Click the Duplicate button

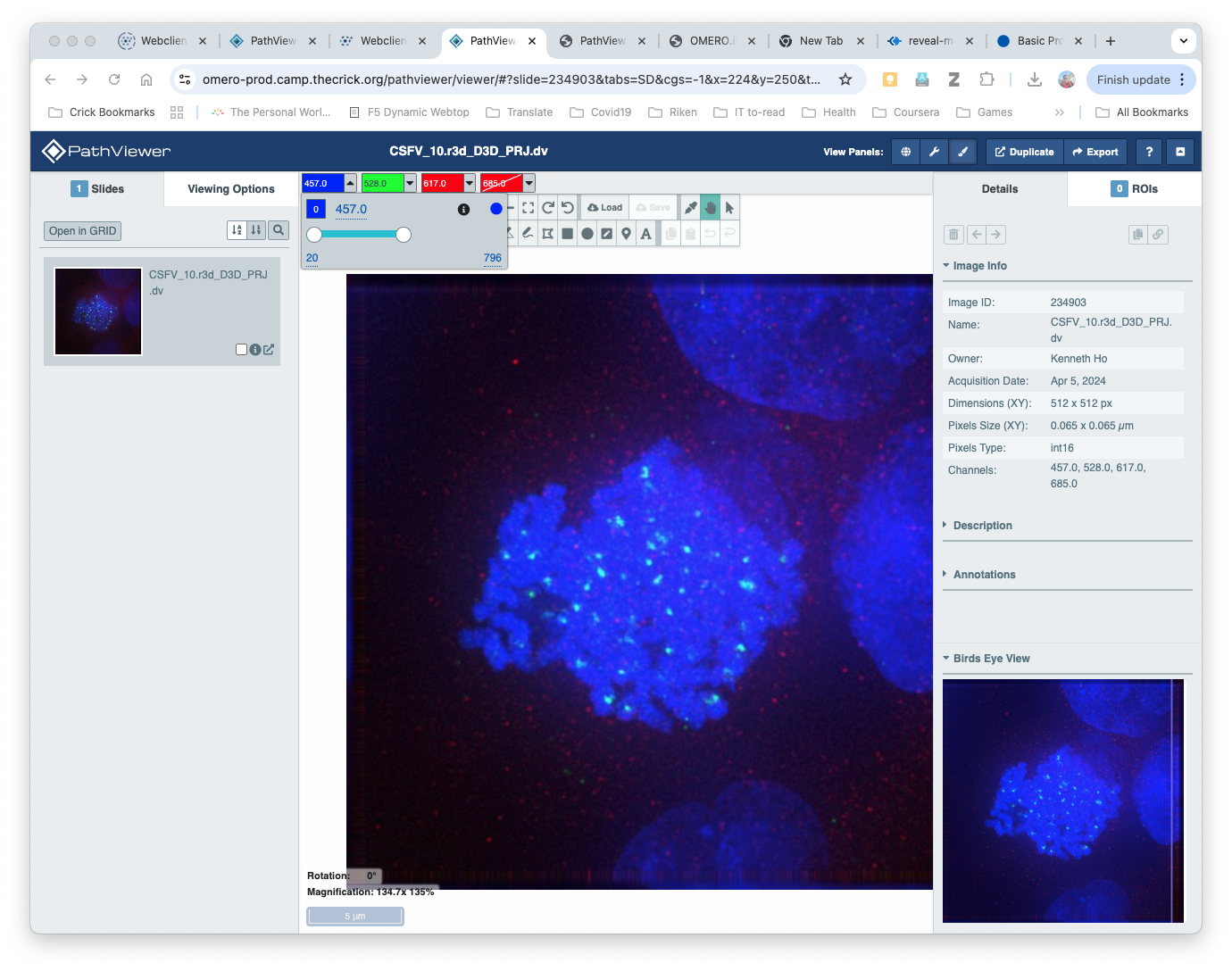[1025, 152]
